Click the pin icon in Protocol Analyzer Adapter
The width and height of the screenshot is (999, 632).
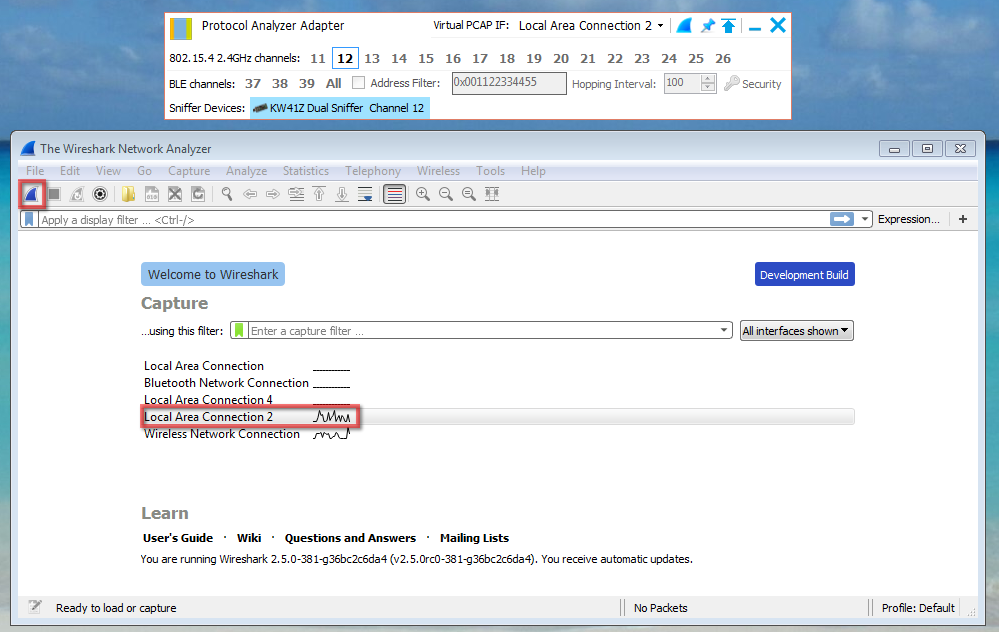[707, 25]
